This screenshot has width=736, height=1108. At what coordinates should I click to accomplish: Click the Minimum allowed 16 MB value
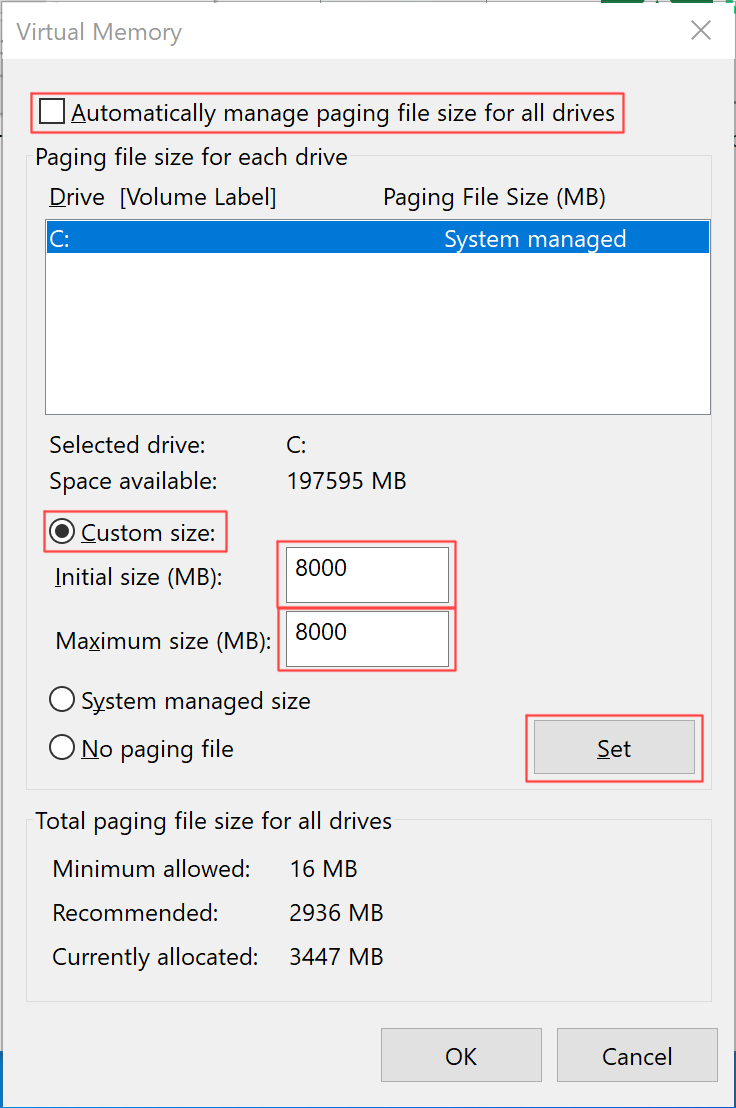[x=324, y=868]
